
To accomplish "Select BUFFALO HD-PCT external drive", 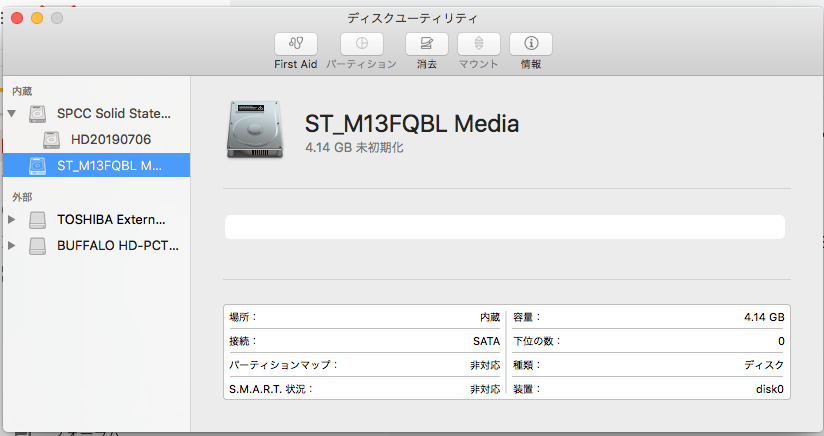I will 110,245.
